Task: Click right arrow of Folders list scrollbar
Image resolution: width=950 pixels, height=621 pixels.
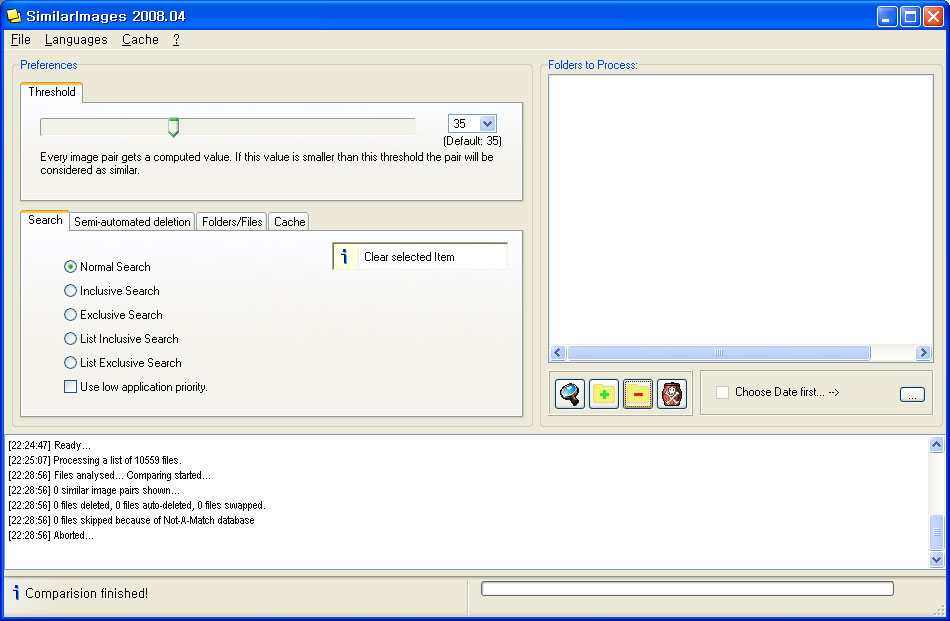Action: tap(923, 353)
